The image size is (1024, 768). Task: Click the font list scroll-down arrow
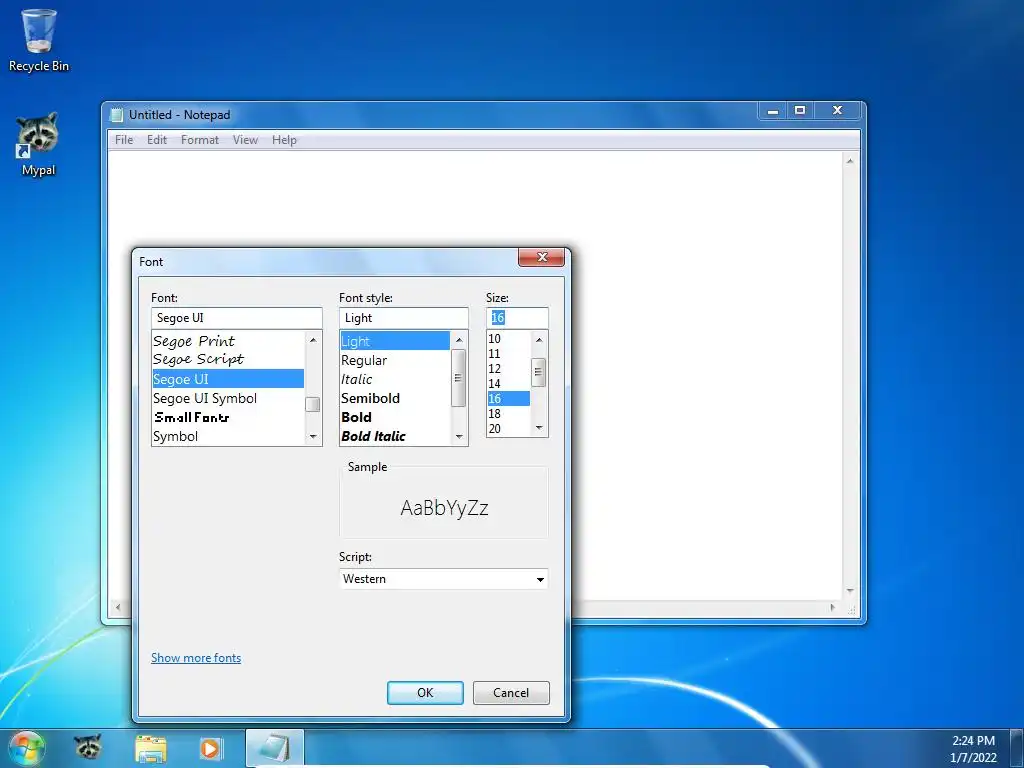point(313,436)
